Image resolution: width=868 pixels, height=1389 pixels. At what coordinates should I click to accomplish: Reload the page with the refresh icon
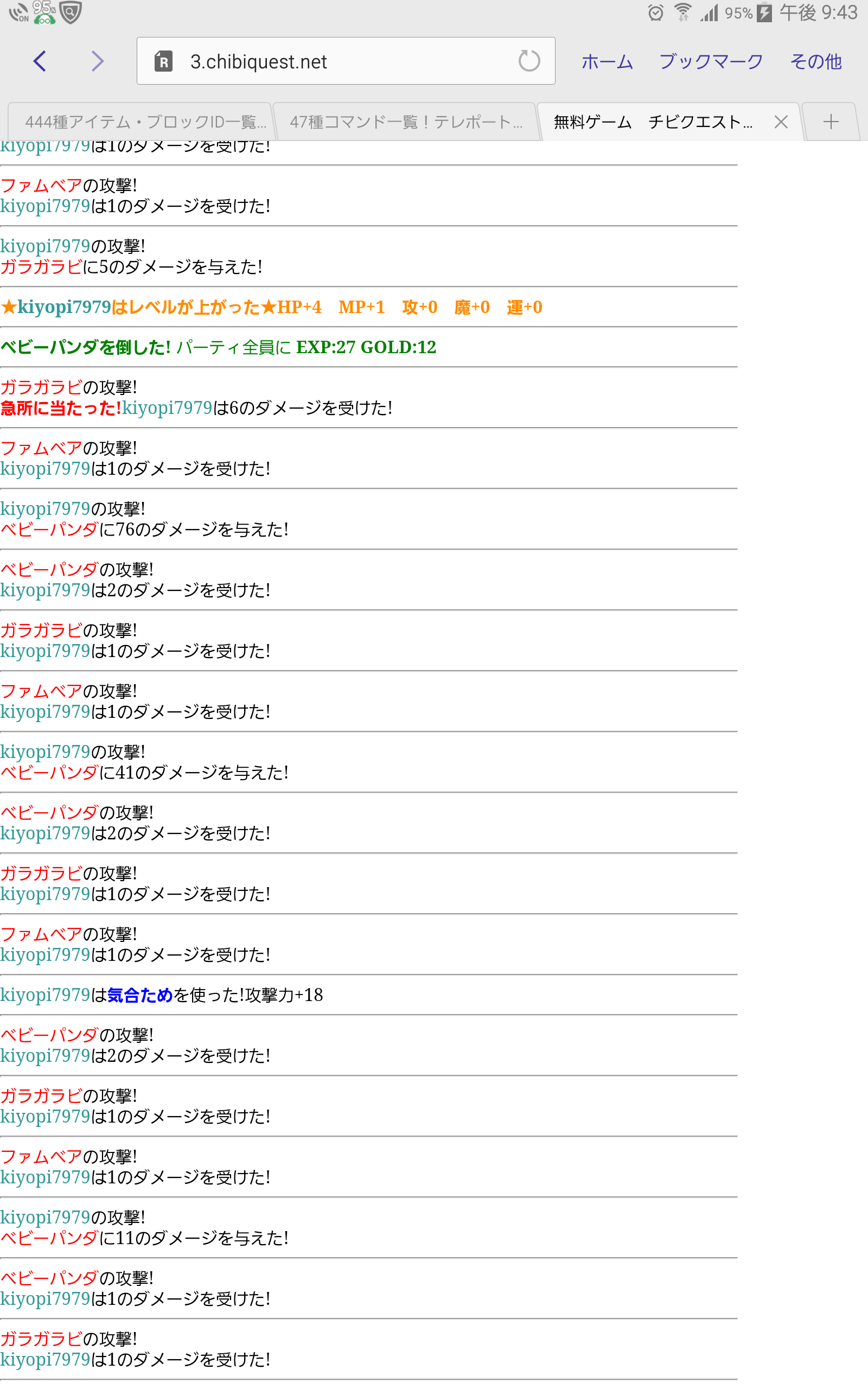[529, 61]
